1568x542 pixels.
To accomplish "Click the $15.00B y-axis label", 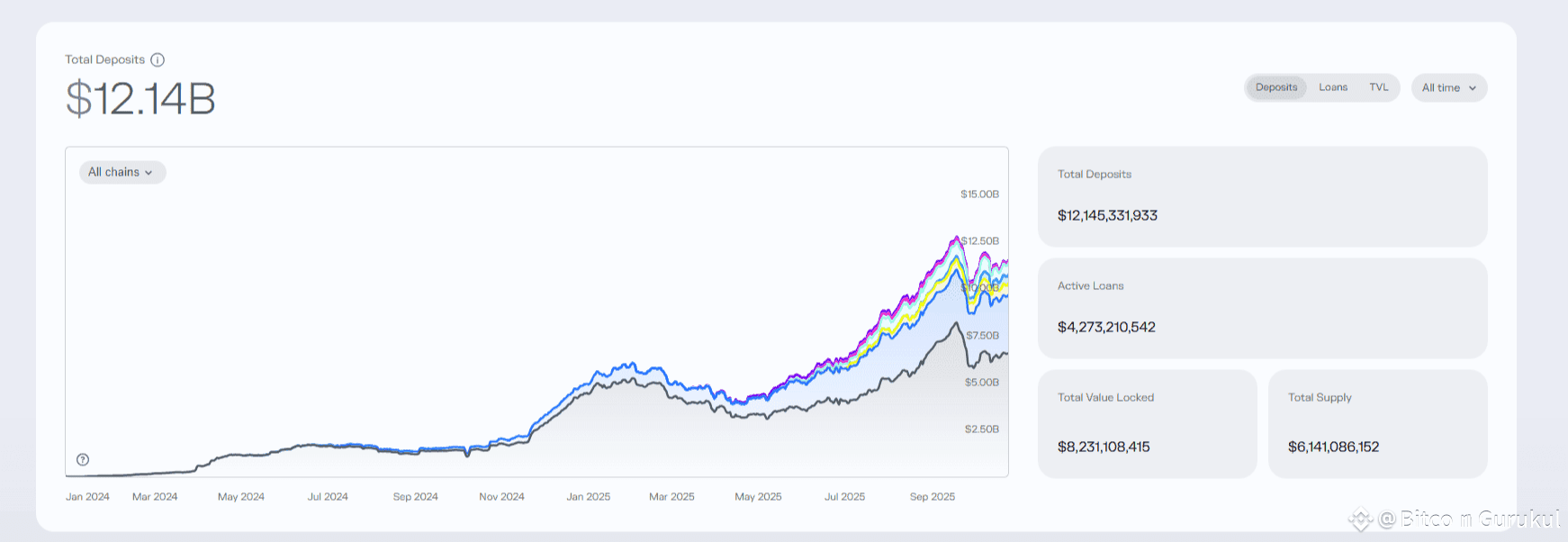I will (x=979, y=194).
